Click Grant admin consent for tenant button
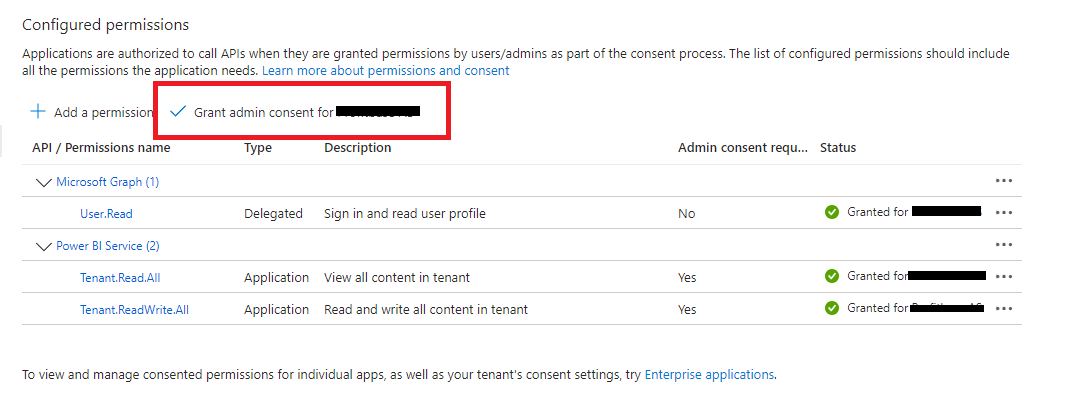1070x398 pixels. point(295,112)
